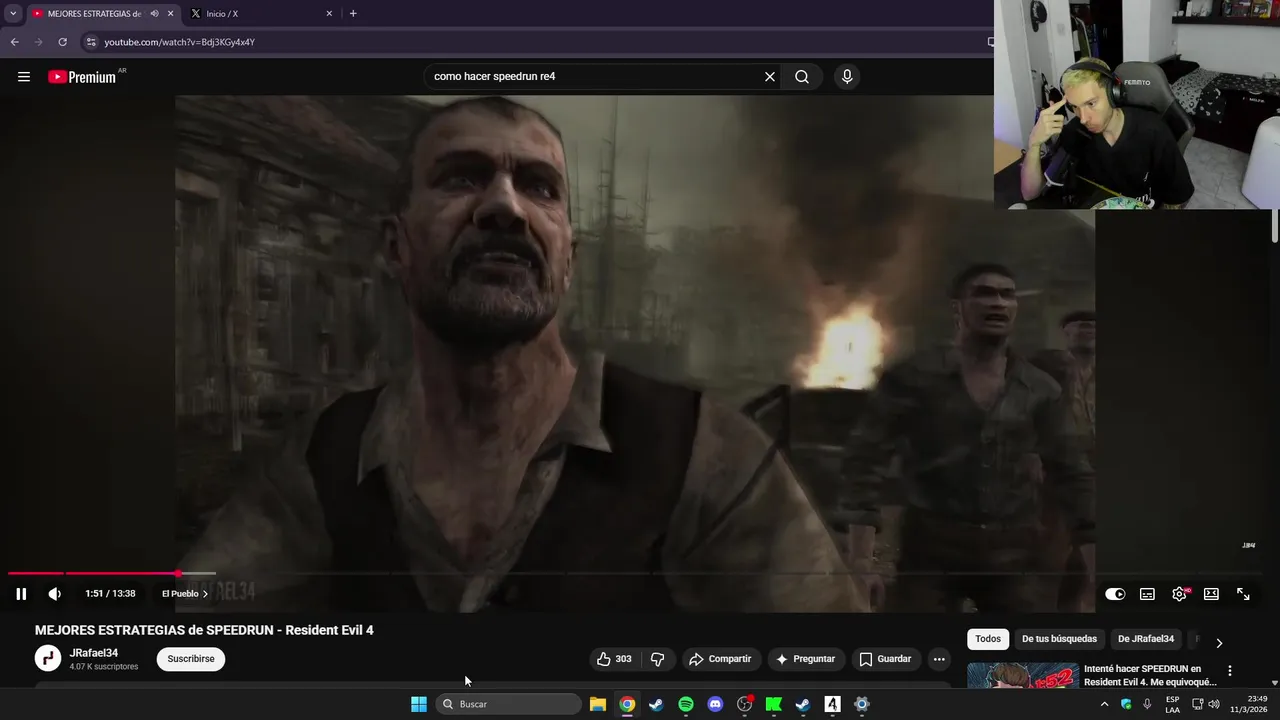
Task: Open the taskbar volume control
Action: coord(1214,704)
